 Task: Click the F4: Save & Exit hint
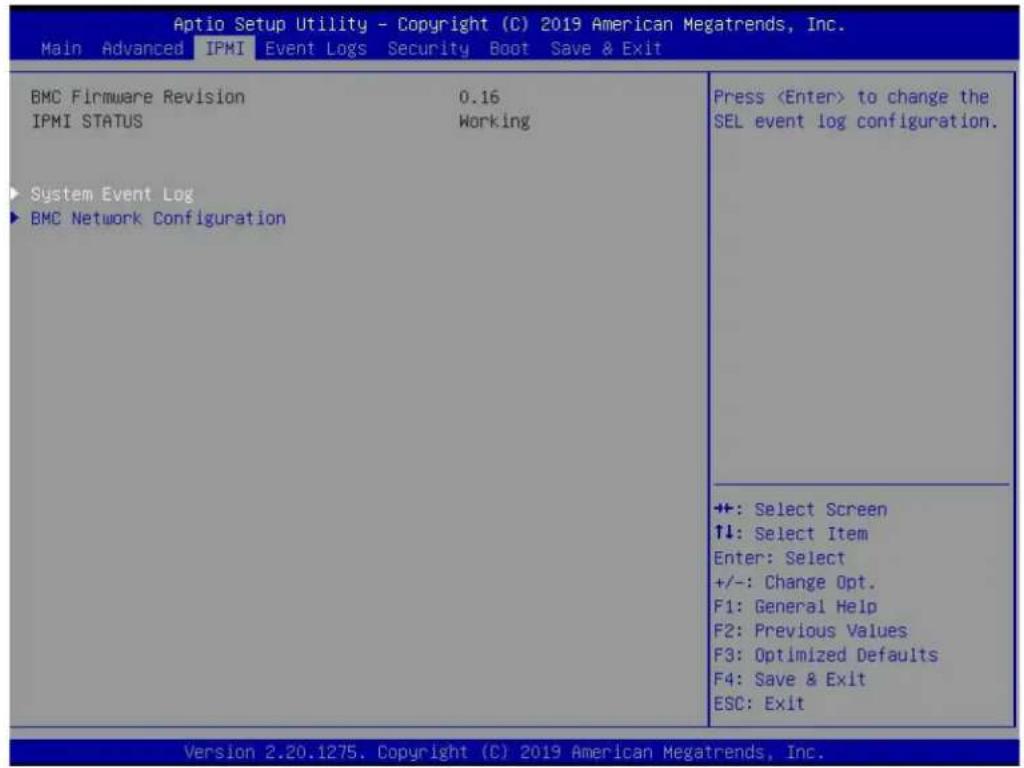point(790,679)
